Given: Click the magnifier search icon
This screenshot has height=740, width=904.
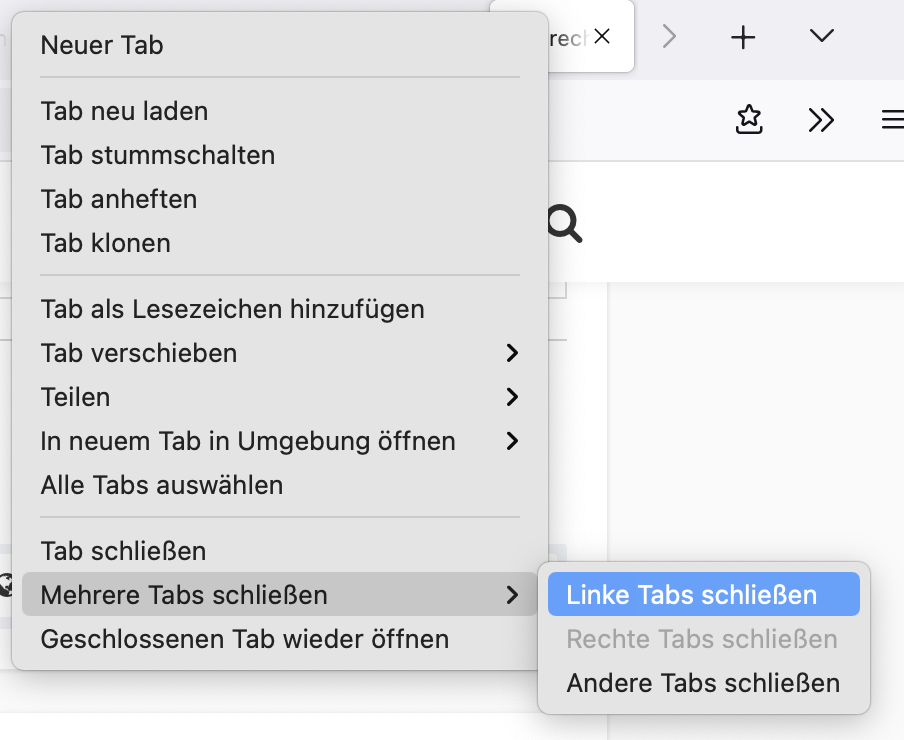Looking at the screenshot, I should tap(565, 224).
